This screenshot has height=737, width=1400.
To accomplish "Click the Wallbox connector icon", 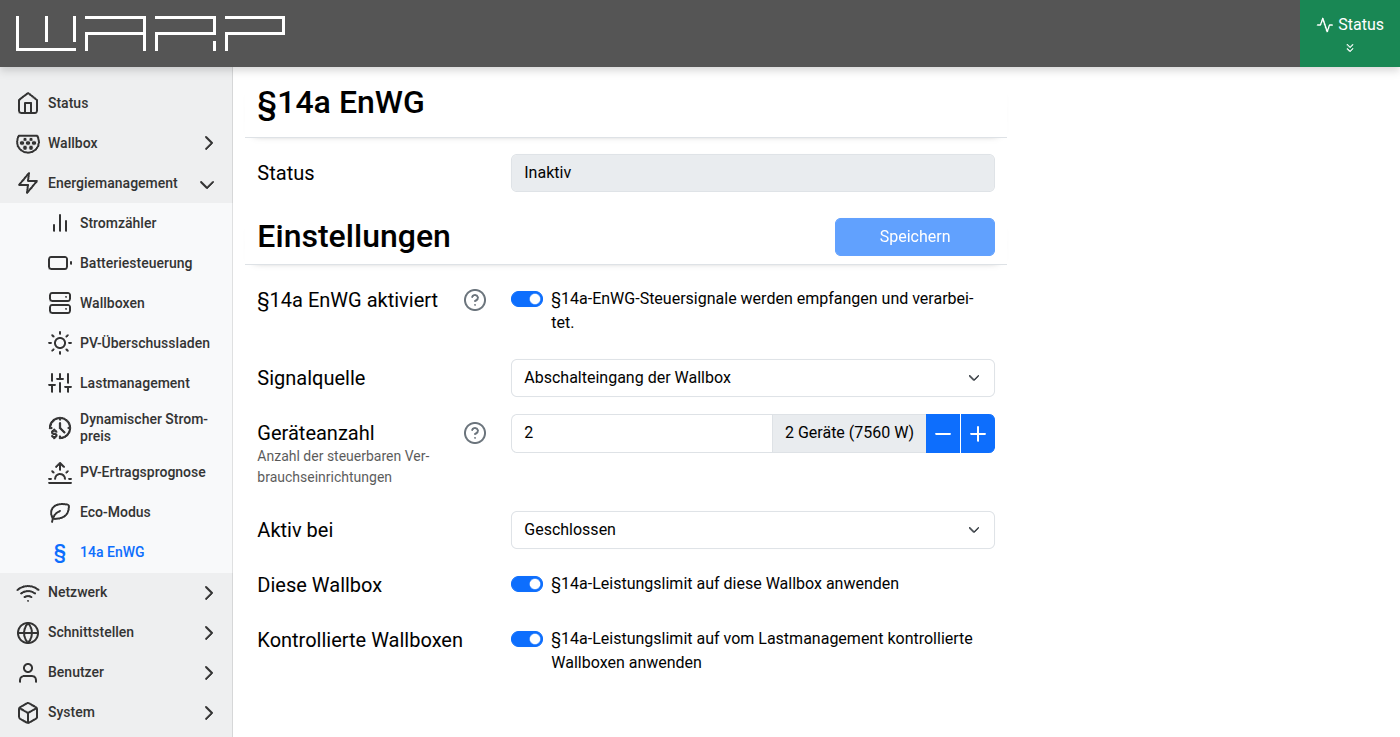I will pos(28,143).
